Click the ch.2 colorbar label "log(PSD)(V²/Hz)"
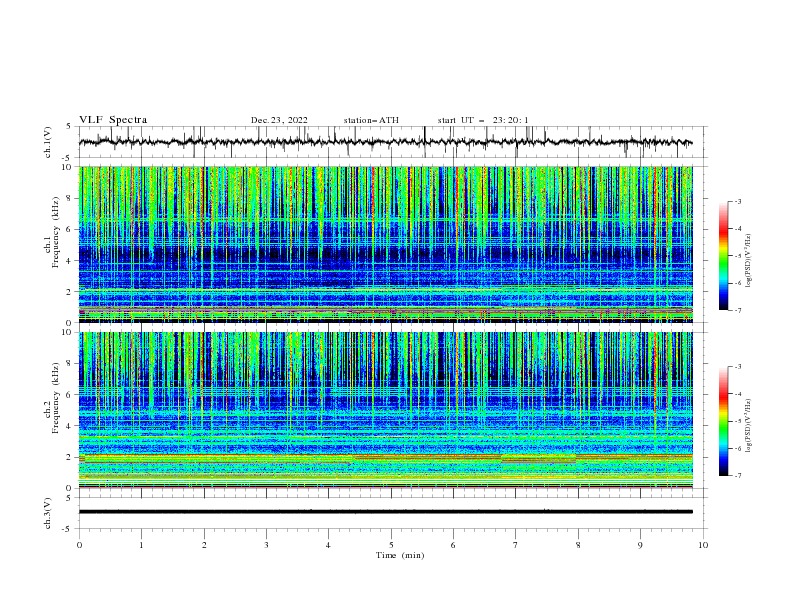Screen dimensions: 792x612 [x=748, y=426]
